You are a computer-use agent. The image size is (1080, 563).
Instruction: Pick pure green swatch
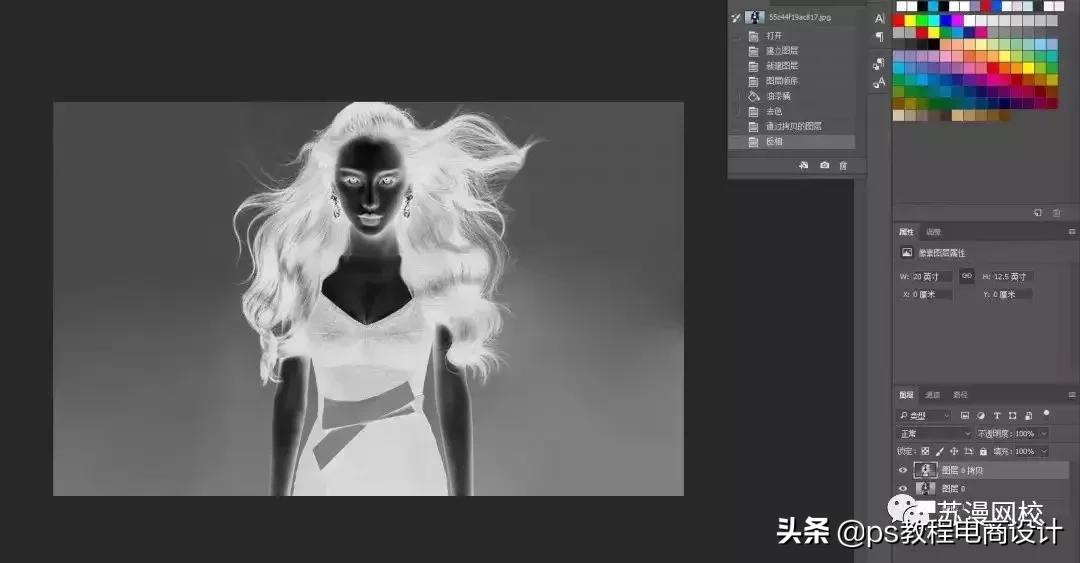[x=922, y=21]
